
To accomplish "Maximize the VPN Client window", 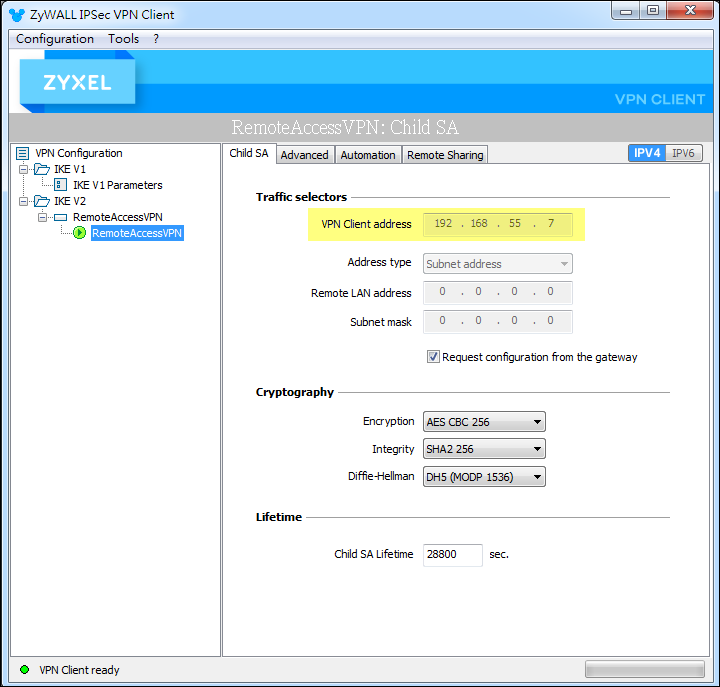I will (653, 11).
